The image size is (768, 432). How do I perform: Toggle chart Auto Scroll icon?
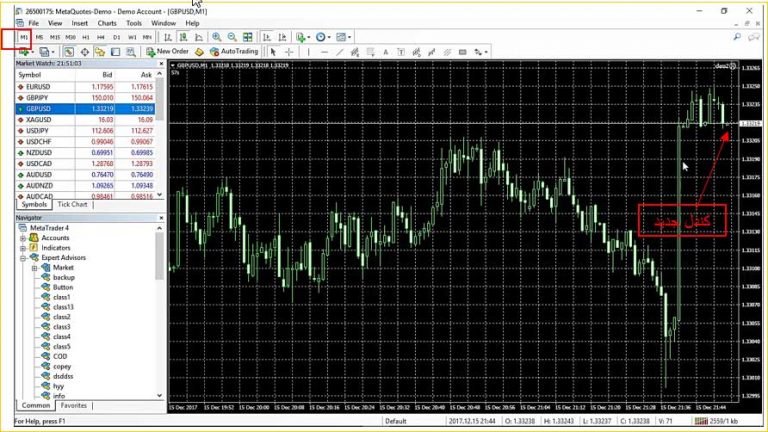point(266,37)
